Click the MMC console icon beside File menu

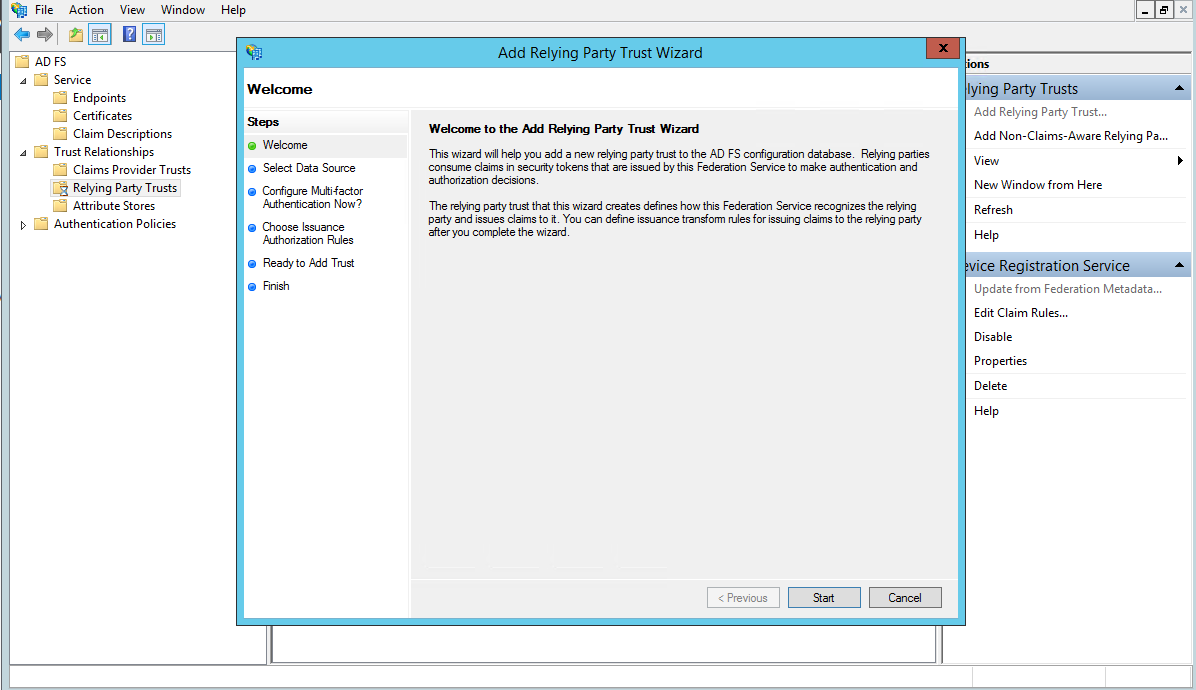[18, 10]
